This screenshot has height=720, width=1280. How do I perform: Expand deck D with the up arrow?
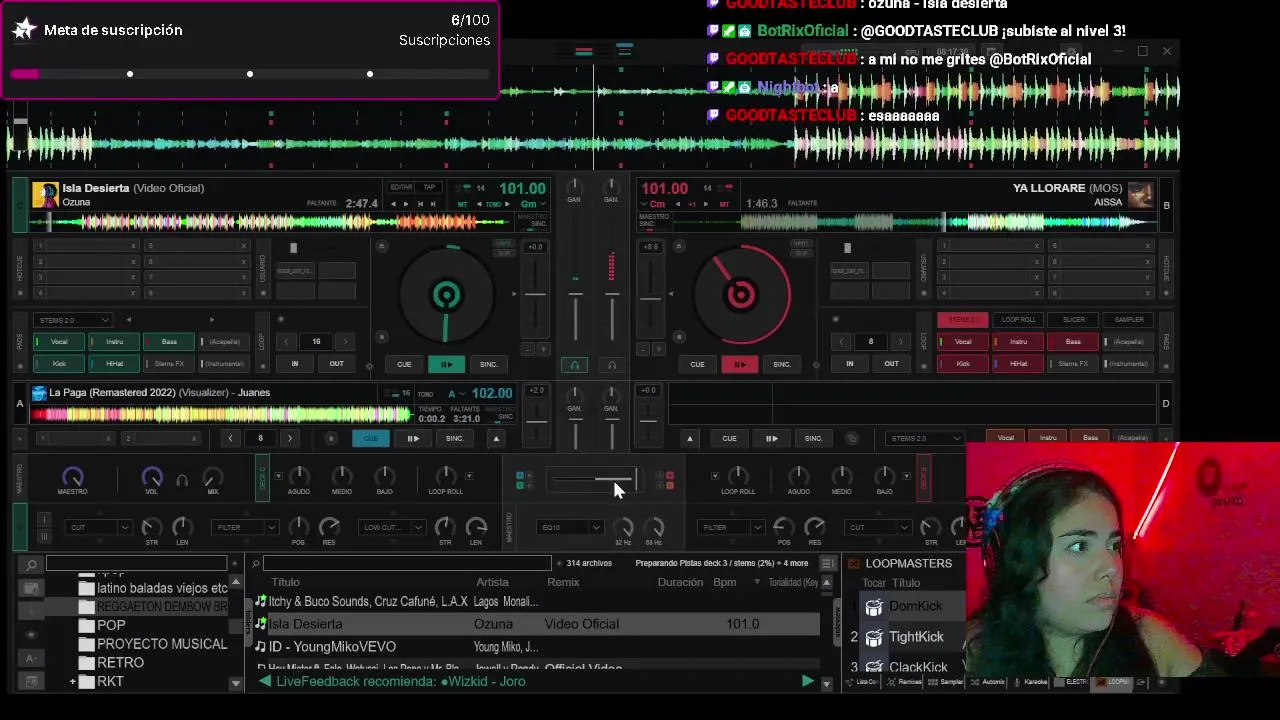pos(689,438)
